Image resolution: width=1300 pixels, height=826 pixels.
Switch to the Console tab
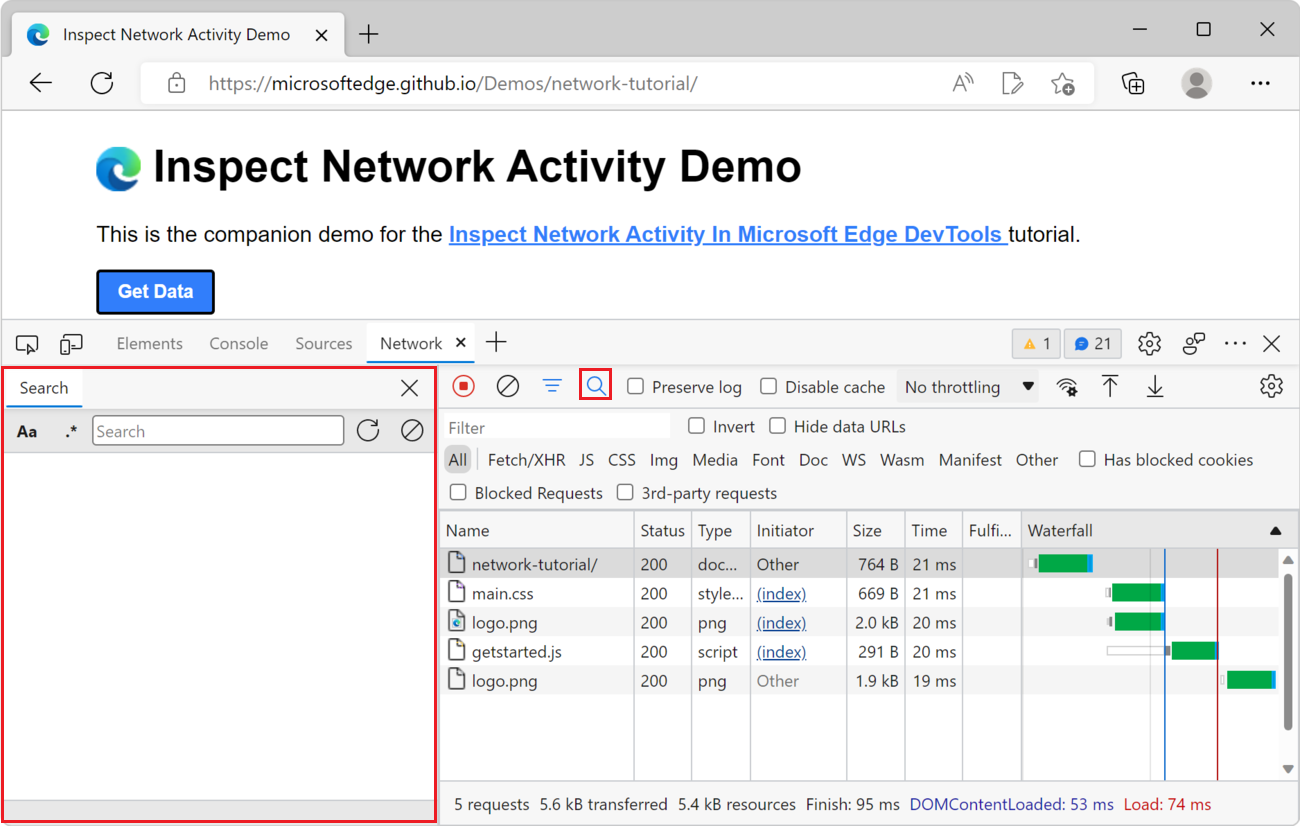tap(239, 343)
